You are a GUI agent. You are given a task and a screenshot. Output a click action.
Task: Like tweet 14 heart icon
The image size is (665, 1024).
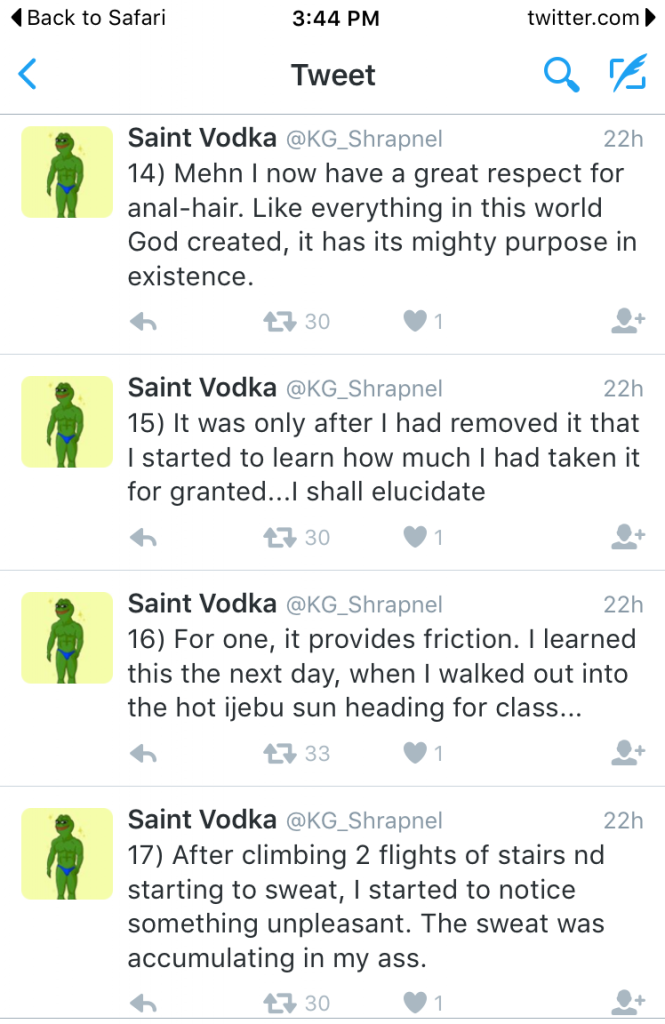click(414, 321)
